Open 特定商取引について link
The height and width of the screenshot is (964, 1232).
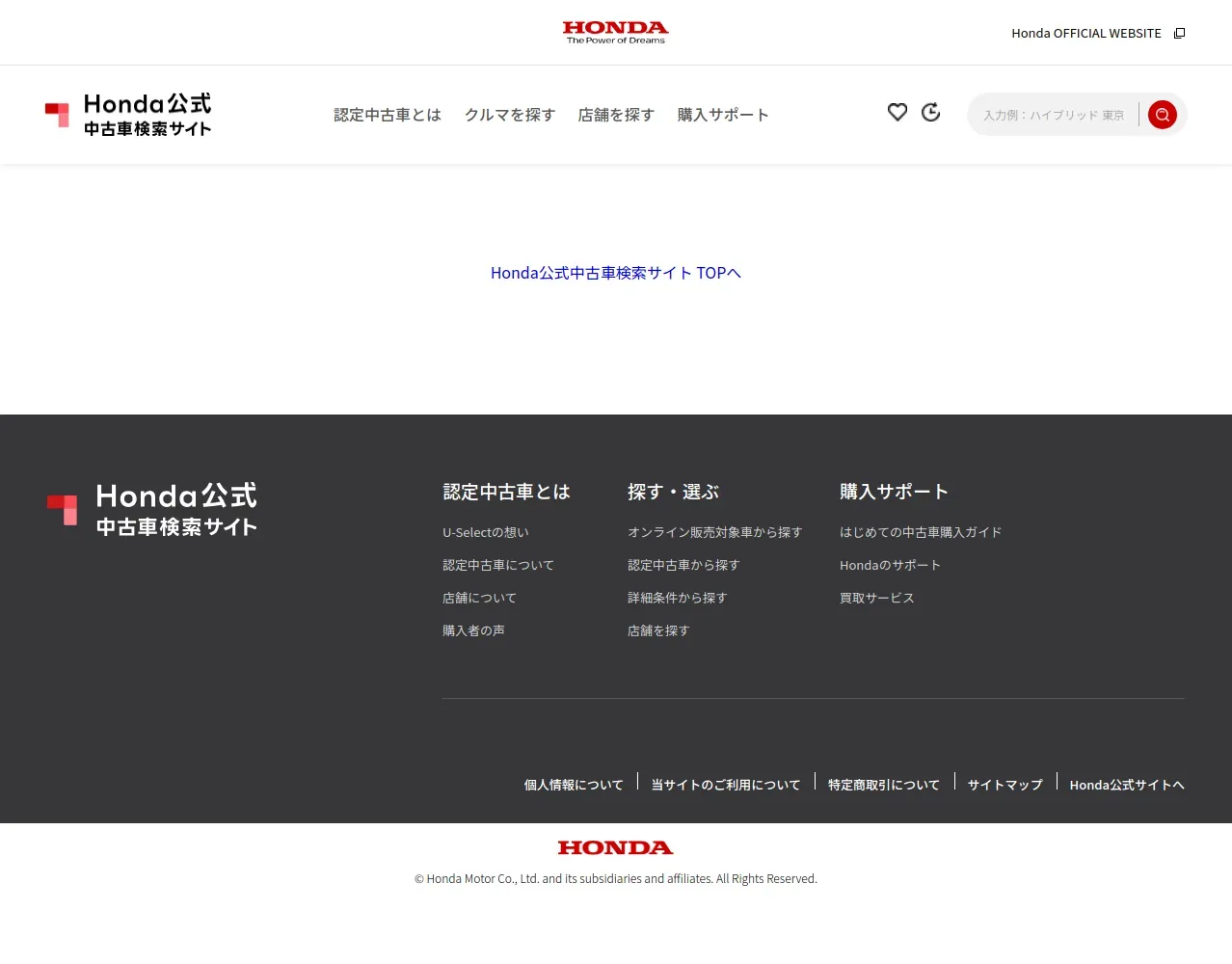click(x=884, y=785)
